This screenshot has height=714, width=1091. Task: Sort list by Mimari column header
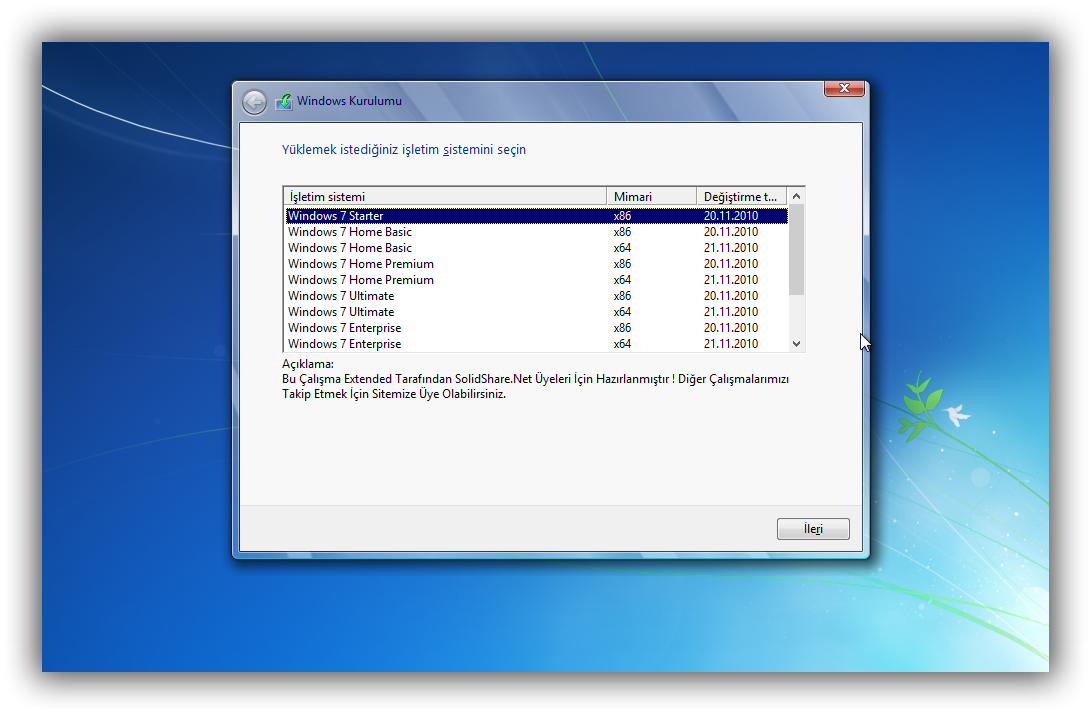[x=651, y=197]
